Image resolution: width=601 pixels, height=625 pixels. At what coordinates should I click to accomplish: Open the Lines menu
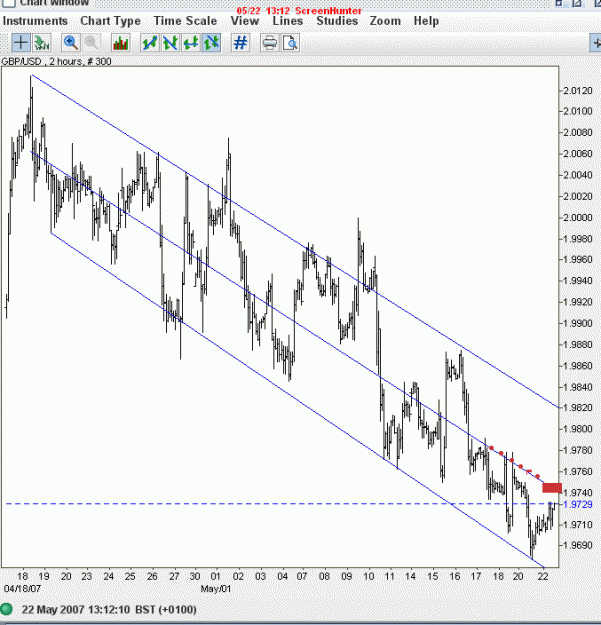pyautogui.click(x=288, y=21)
